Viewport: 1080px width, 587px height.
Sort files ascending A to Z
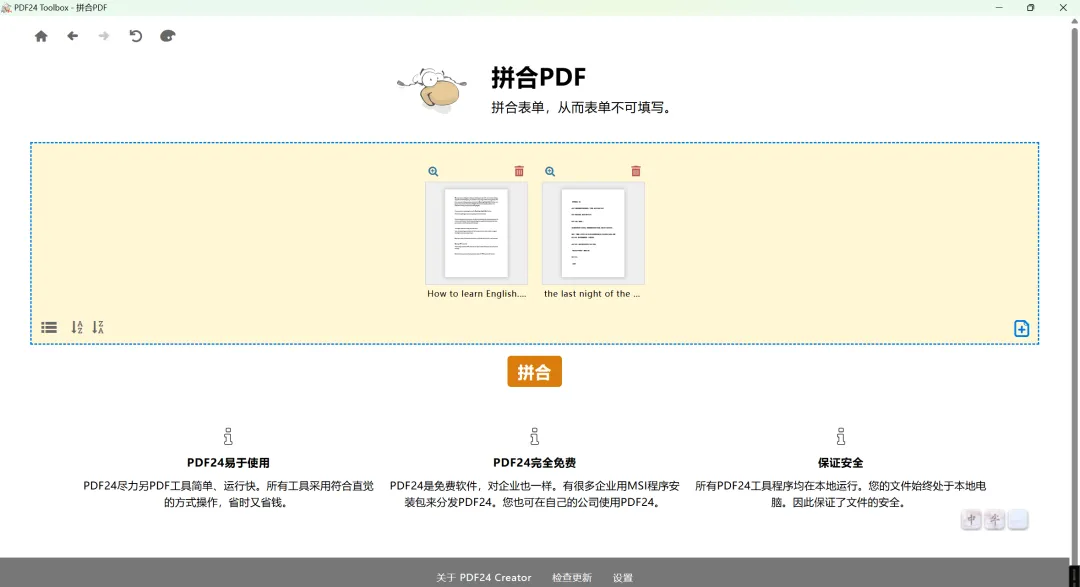point(76,327)
